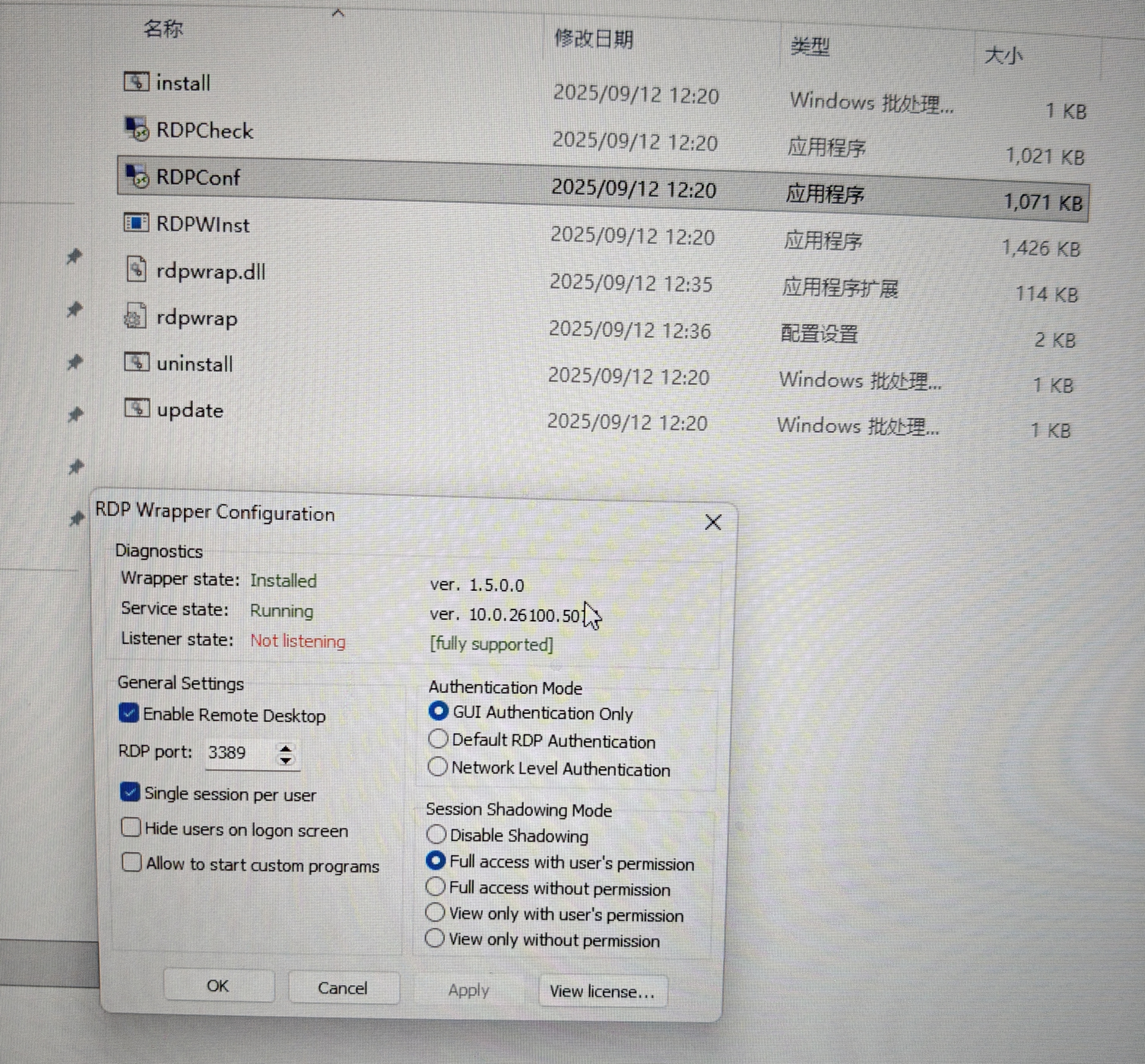
Task: Choose Disable Shadowing radio button
Action: [x=436, y=834]
